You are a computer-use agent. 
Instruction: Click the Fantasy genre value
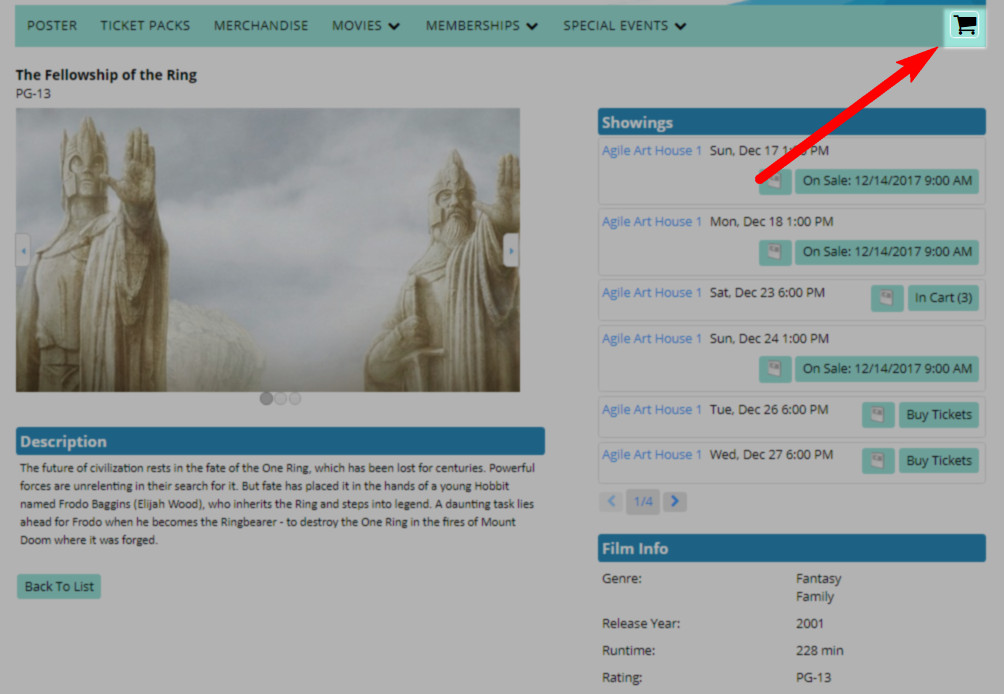[818, 579]
